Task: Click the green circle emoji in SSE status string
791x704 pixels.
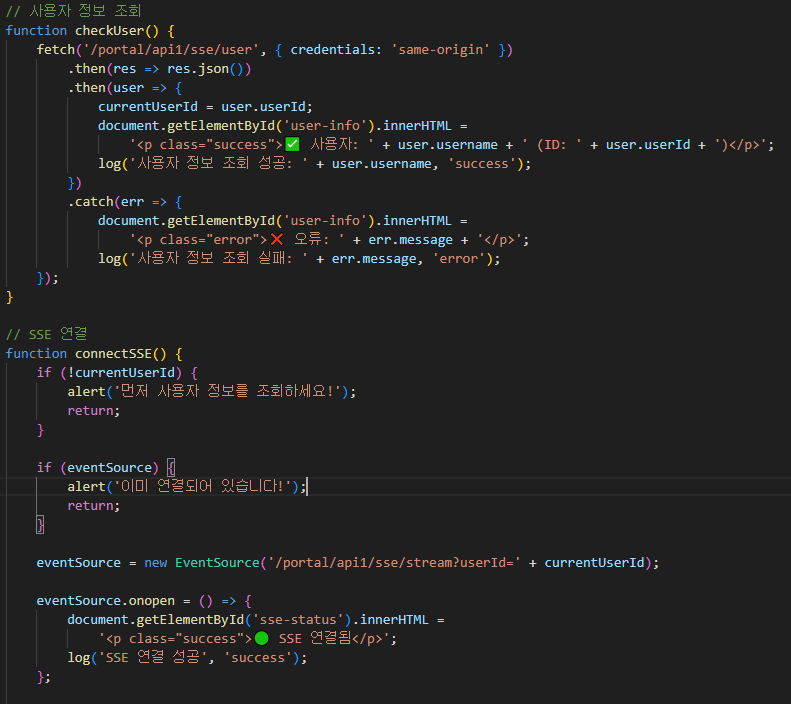Action: 261,638
